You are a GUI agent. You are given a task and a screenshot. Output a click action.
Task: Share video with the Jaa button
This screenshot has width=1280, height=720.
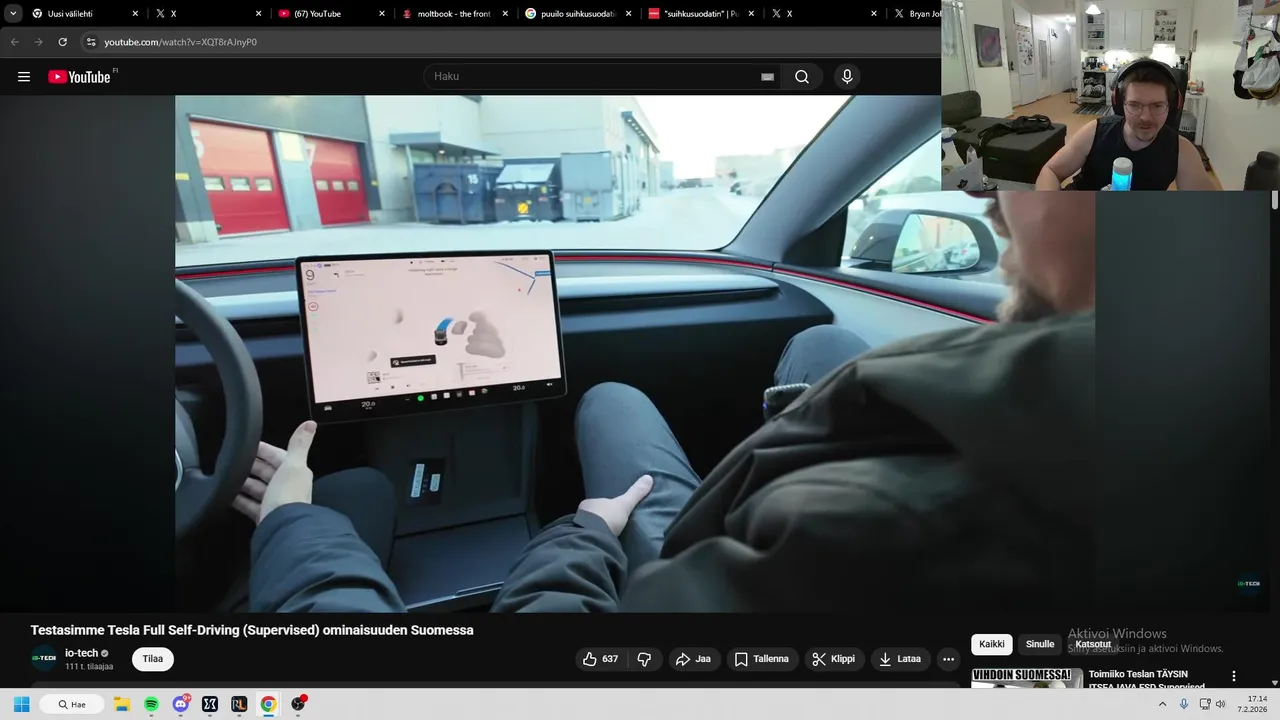694,659
